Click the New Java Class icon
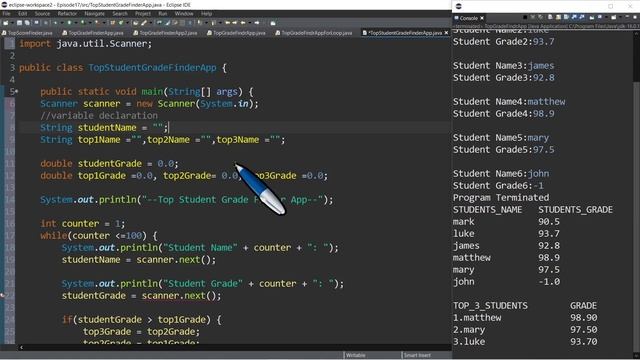This screenshot has width=640, height=360. point(120,23)
